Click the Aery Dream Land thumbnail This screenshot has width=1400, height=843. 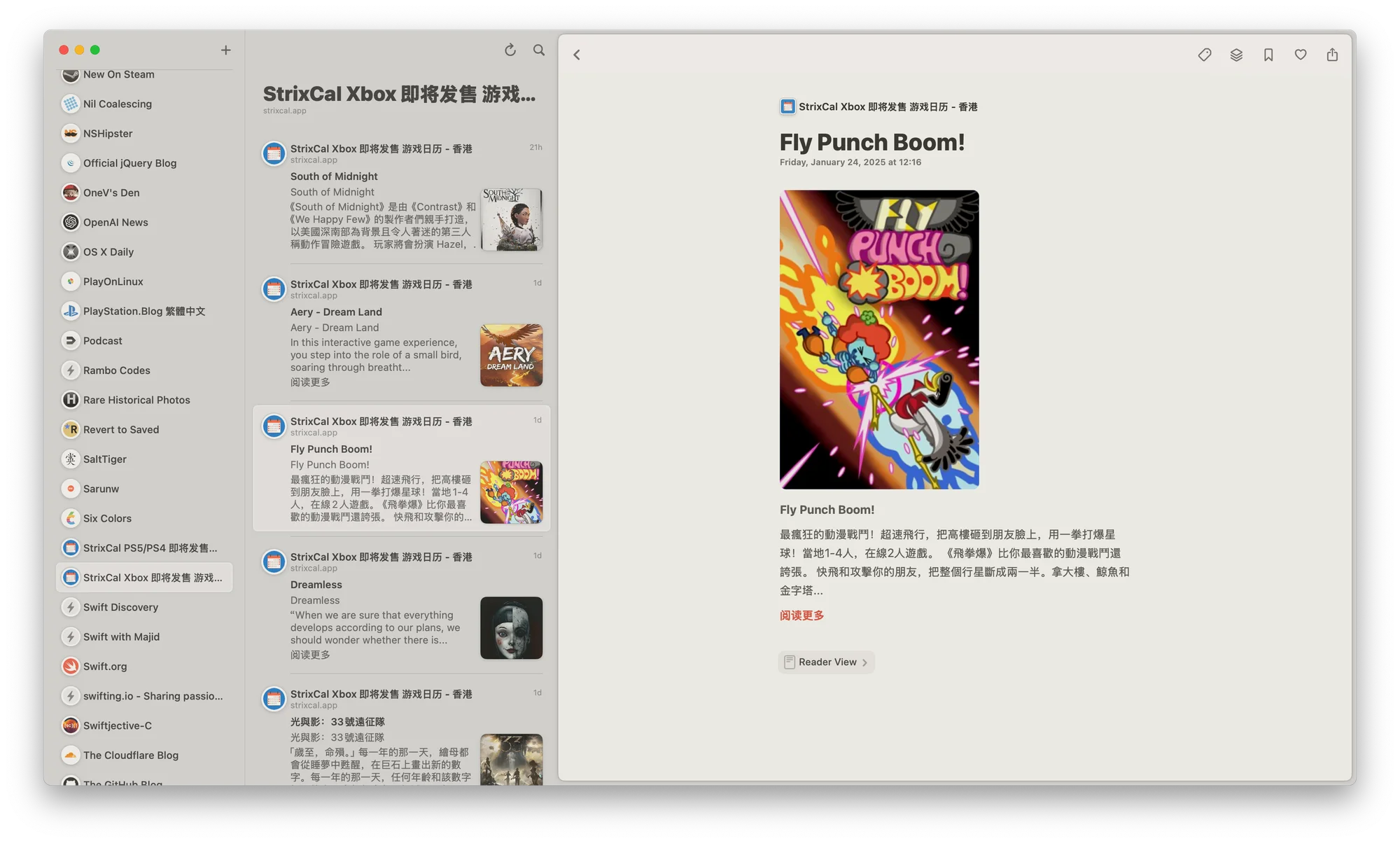click(x=511, y=355)
